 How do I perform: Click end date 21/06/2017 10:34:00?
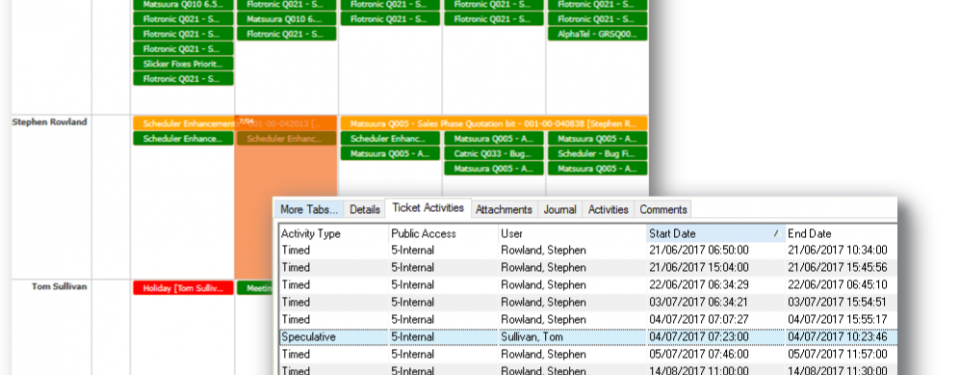[x=837, y=250]
